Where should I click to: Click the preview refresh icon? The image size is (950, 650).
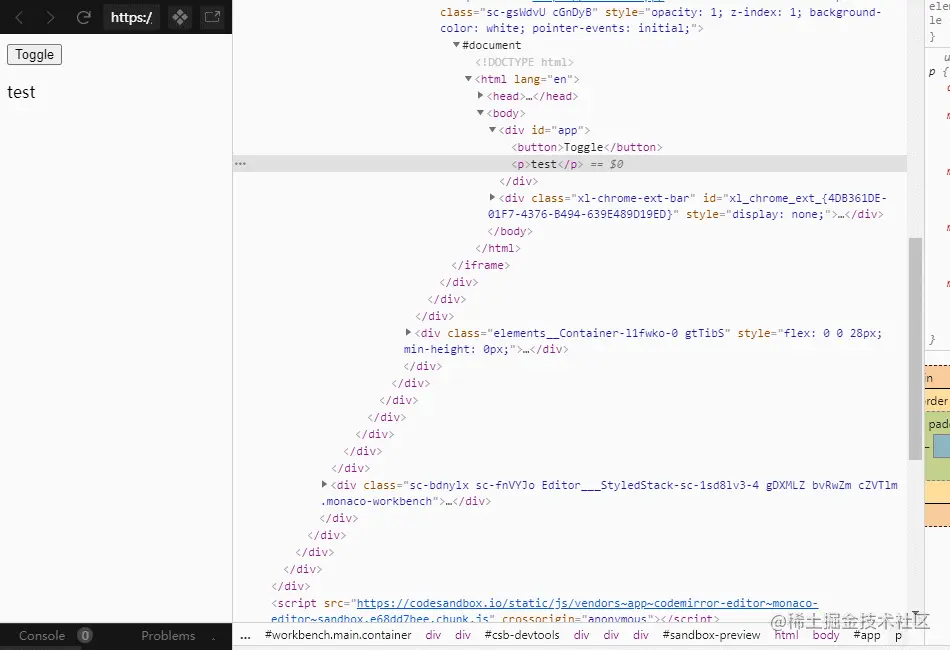[x=84, y=18]
